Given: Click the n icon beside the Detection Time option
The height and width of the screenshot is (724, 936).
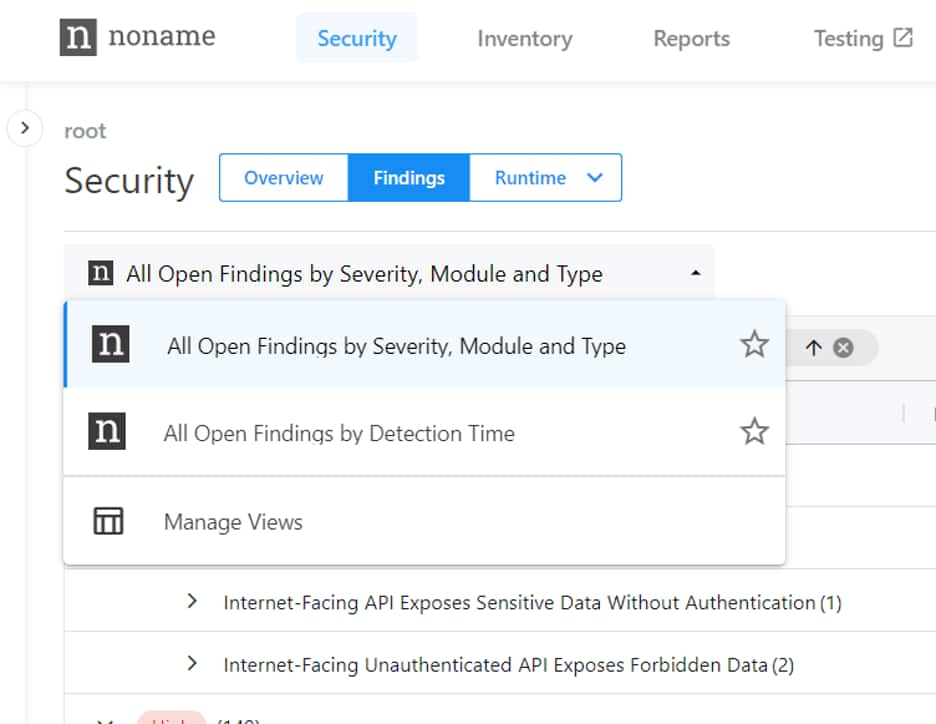Looking at the screenshot, I should coord(107,432).
